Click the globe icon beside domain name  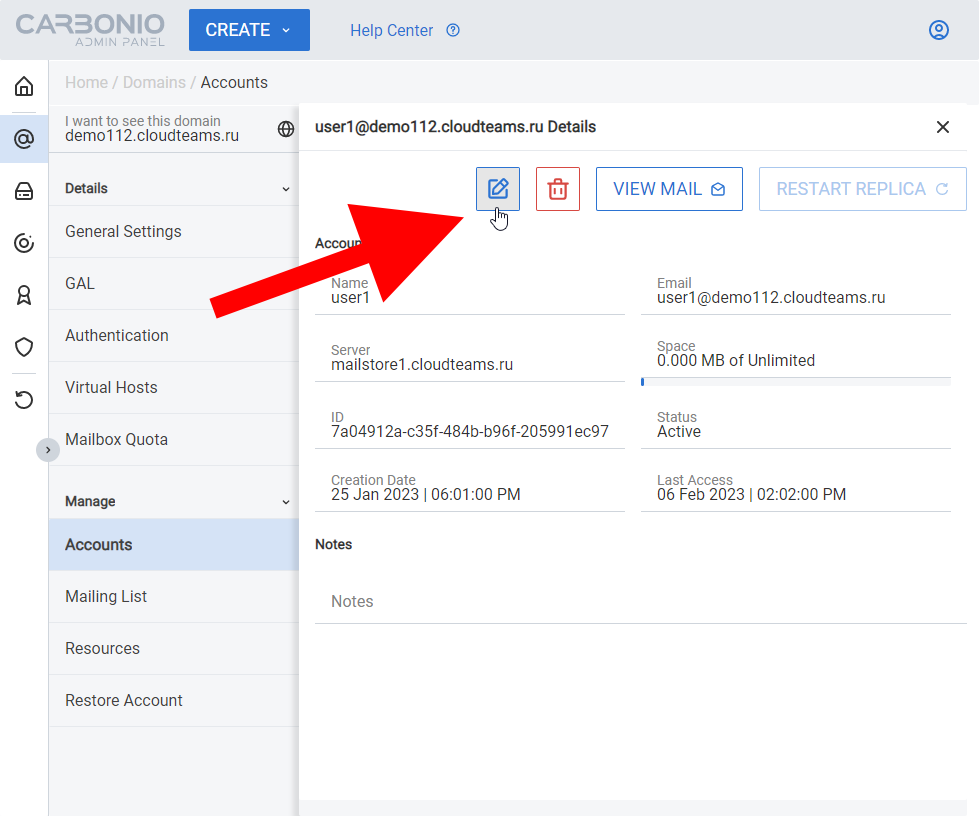[x=286, y=129]
